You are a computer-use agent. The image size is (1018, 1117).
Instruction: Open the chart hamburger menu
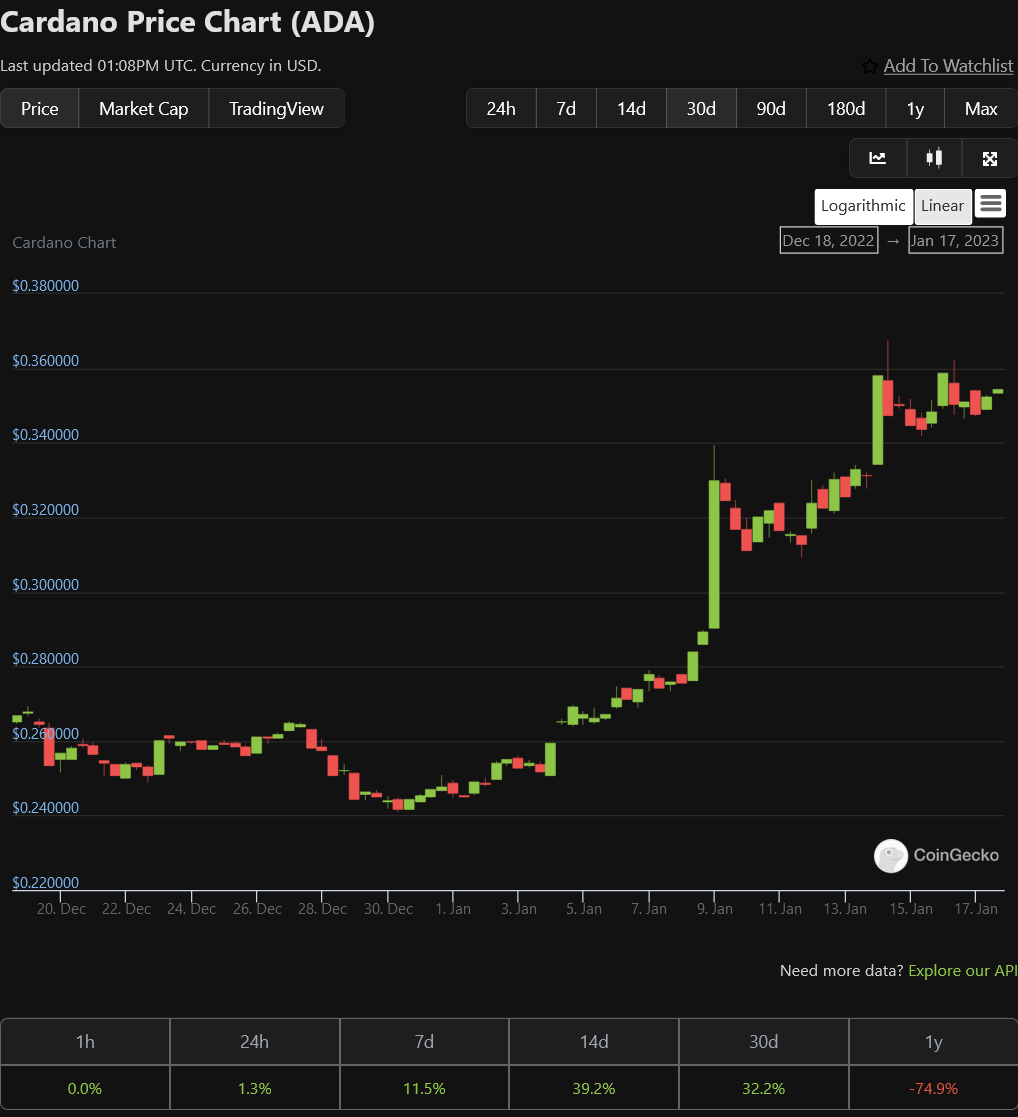pyautogui.click(x=990, y=204)
